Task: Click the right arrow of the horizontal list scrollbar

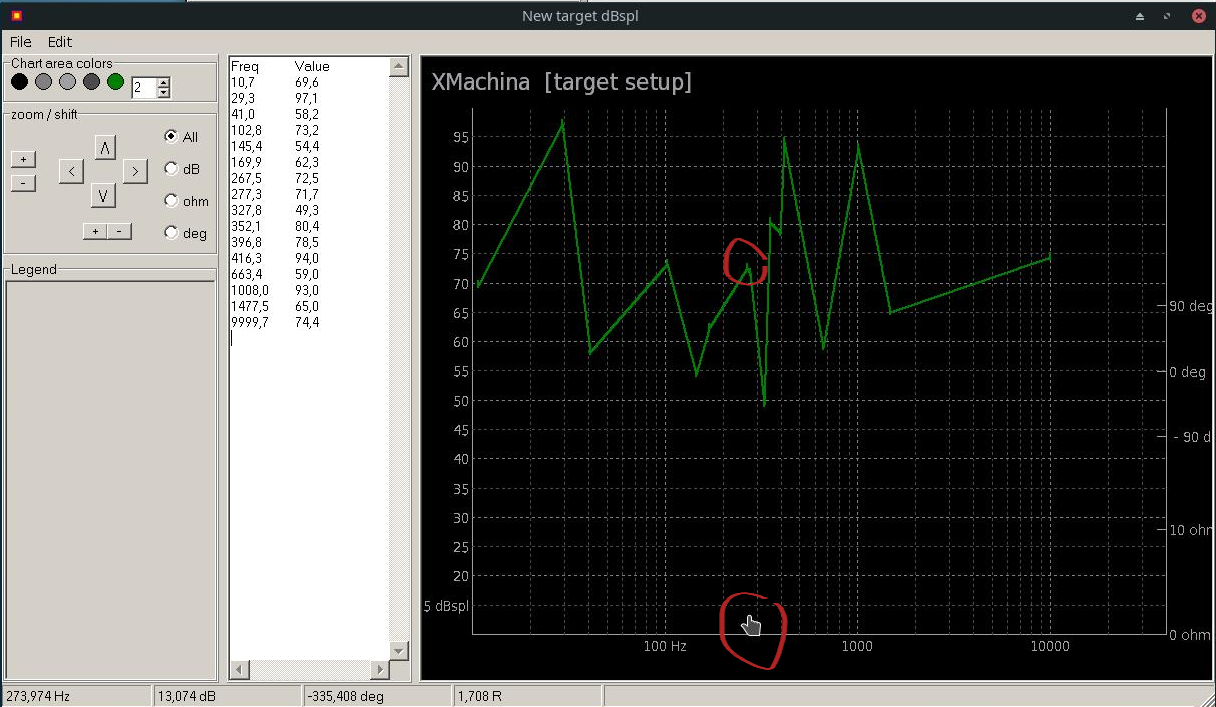Action: tap(379, 669)
